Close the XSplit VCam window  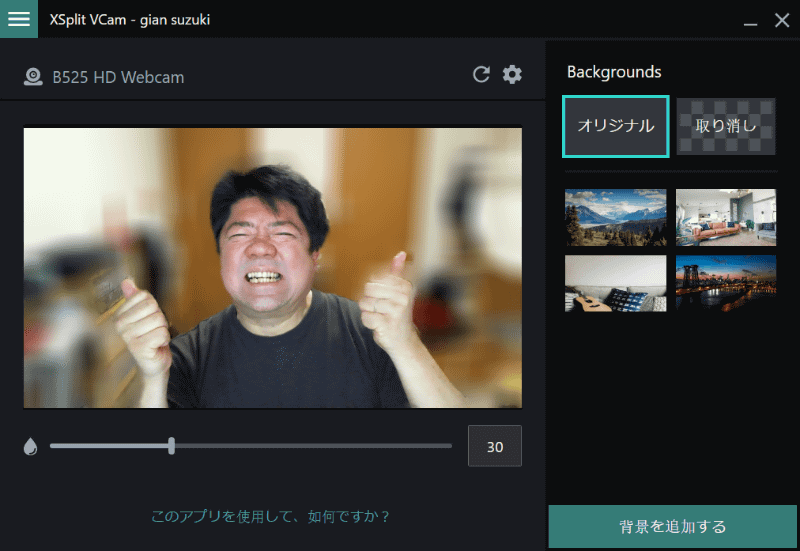click(782, 20)
